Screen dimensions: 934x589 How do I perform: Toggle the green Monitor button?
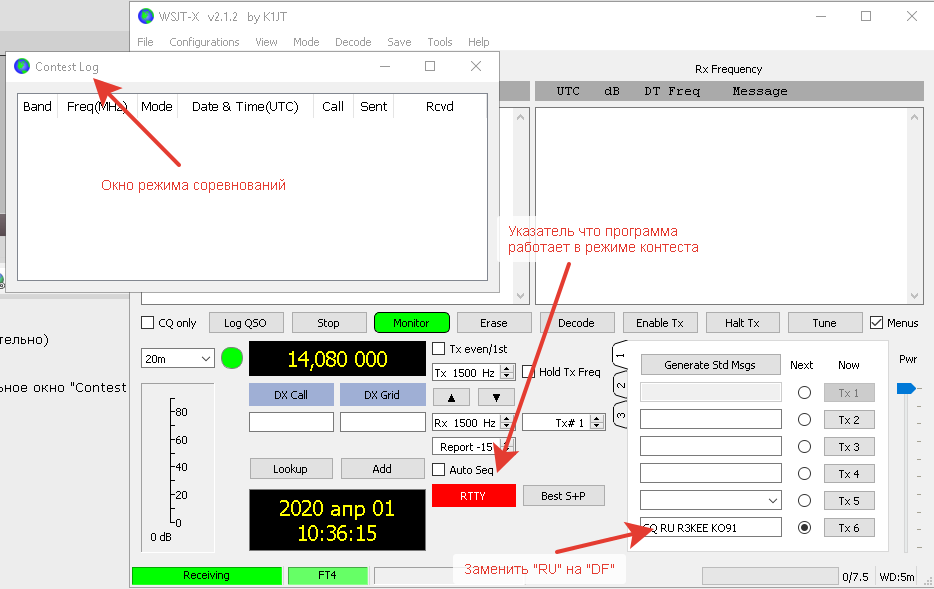(411, 323)
